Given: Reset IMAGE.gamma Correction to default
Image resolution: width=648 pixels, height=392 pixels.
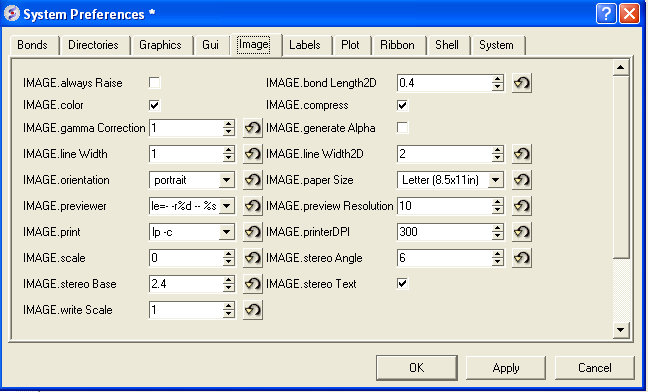Looking at the screenshot, I should coord(253,128).
